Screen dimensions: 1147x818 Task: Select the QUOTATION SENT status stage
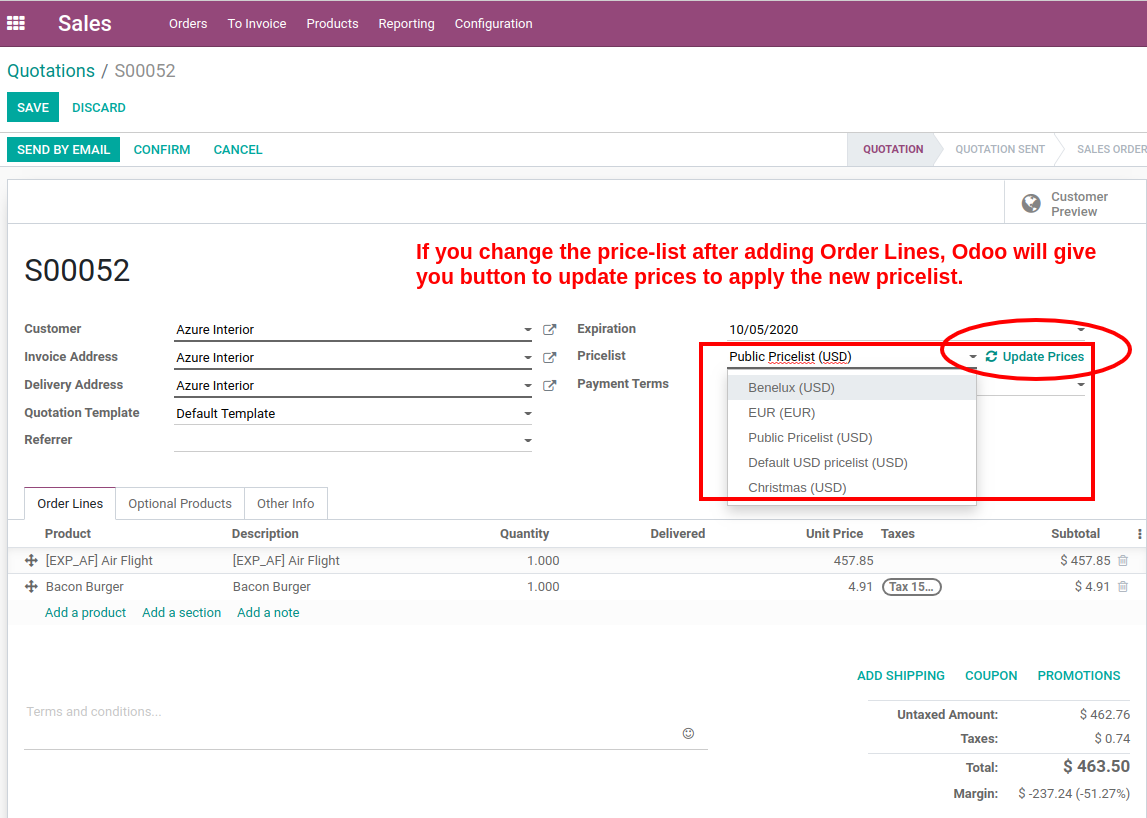pyautogui.click(x=999, y=149)
